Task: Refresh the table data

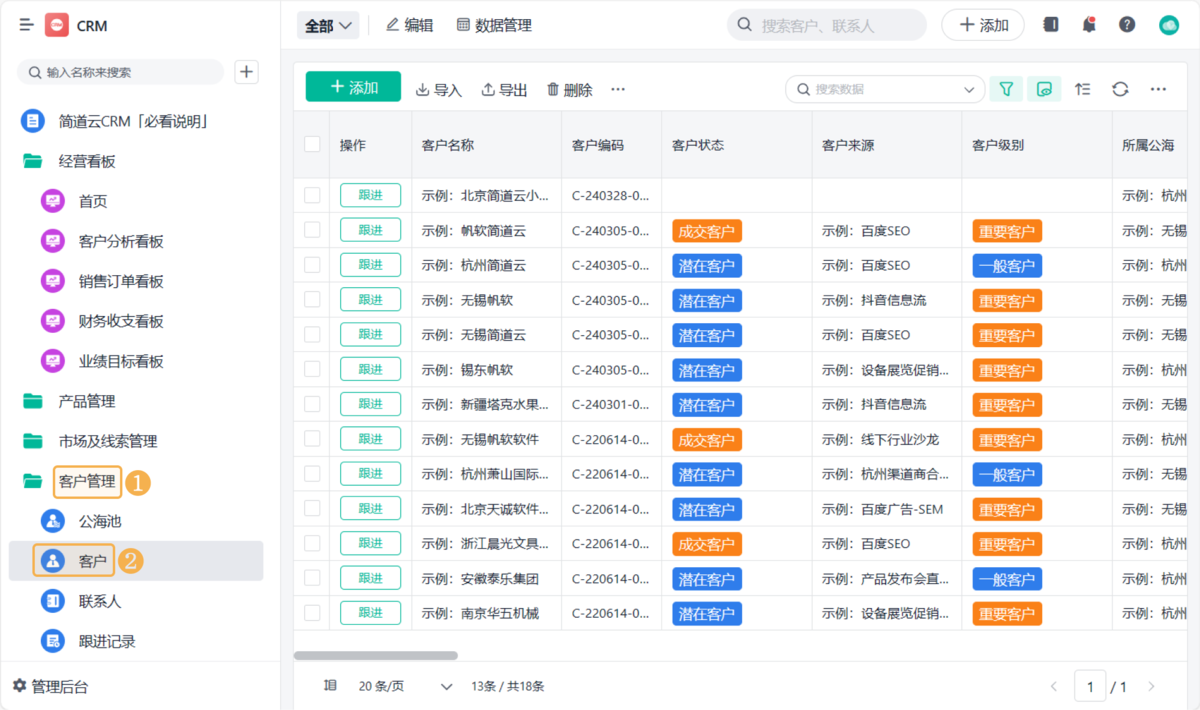Action: pos(1120,89)
